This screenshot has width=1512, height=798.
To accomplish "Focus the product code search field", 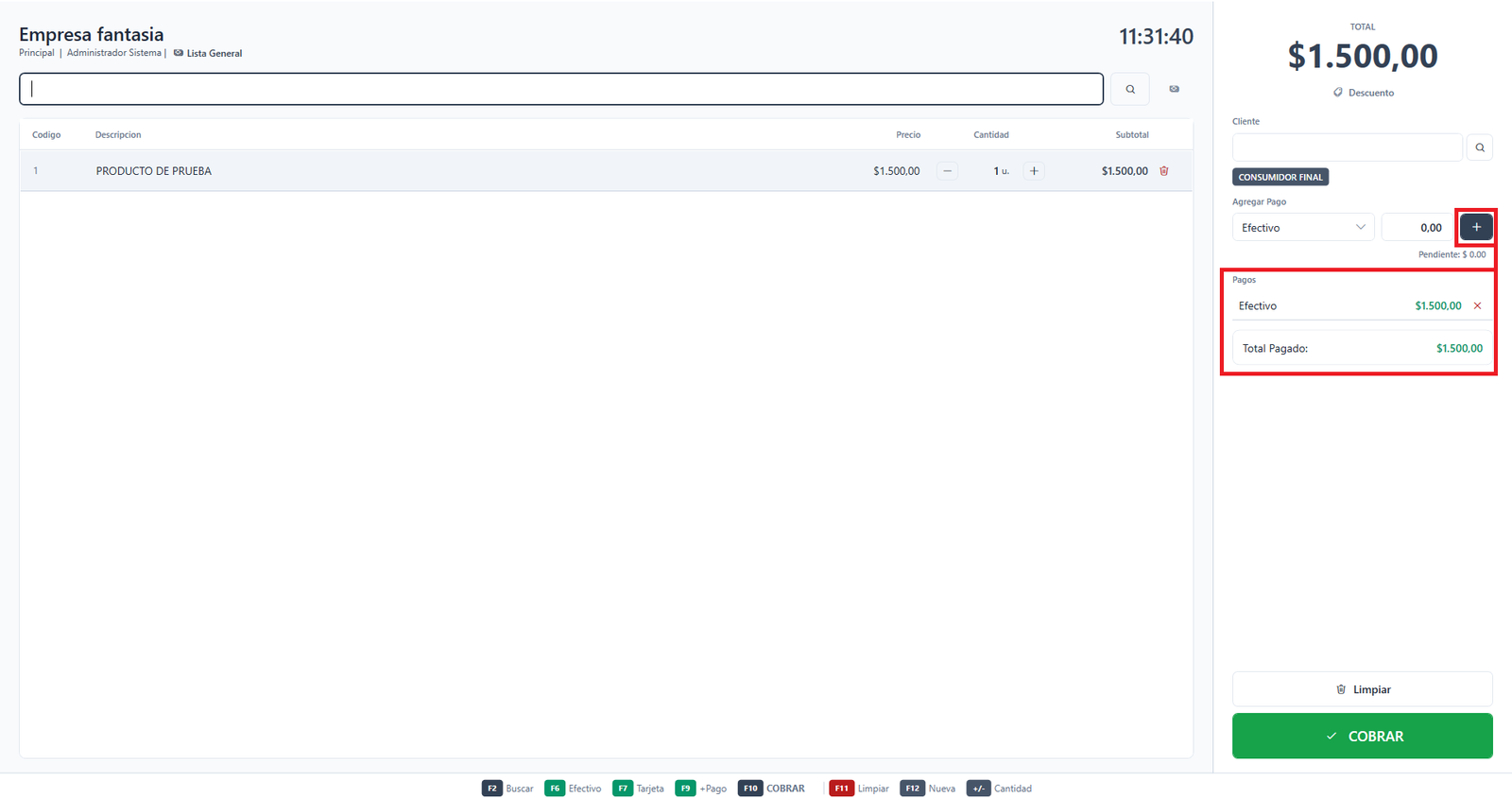I will pyautogui.click(x=561, y=89).
